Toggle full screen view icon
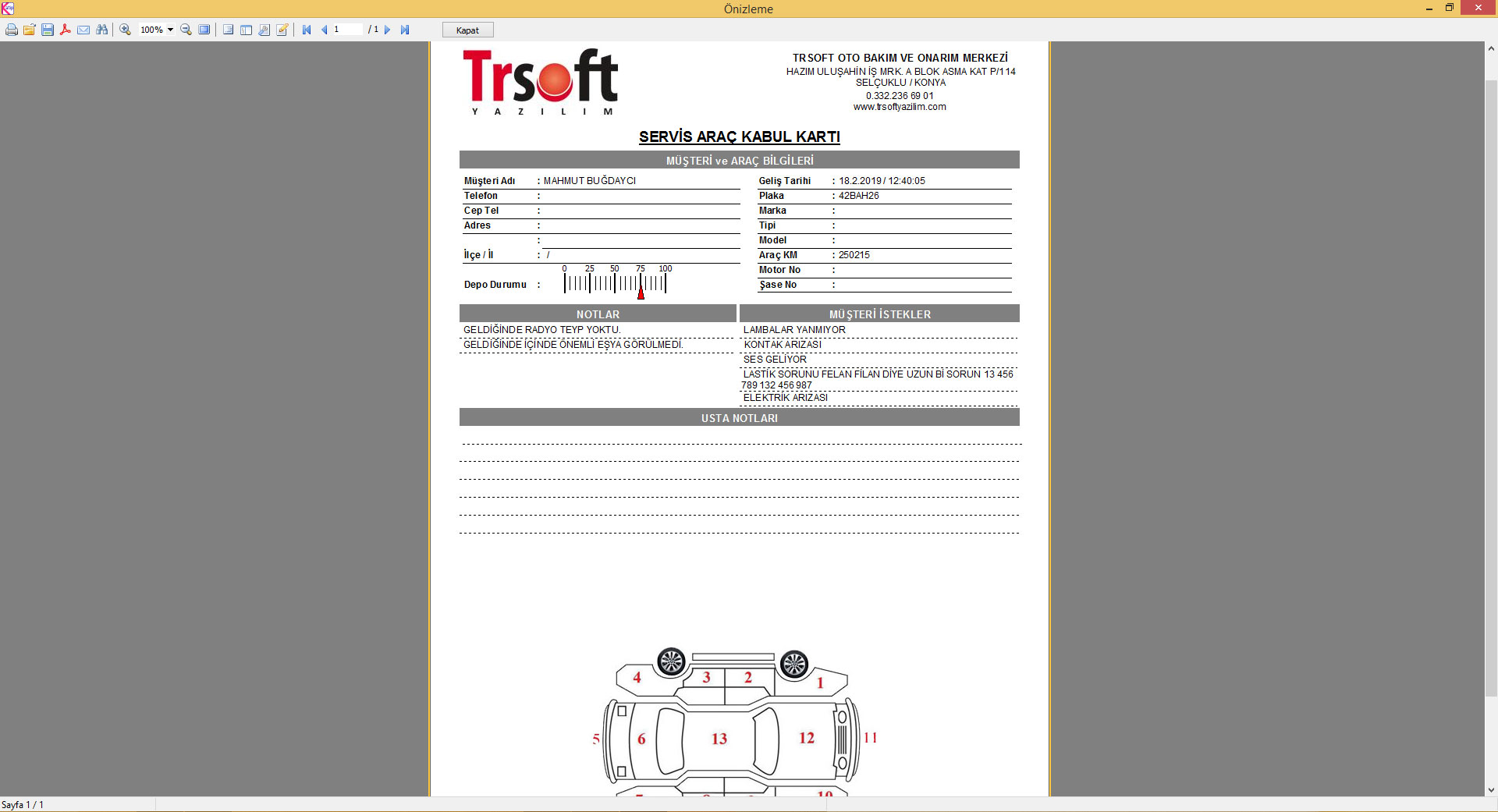 point(204,30)
